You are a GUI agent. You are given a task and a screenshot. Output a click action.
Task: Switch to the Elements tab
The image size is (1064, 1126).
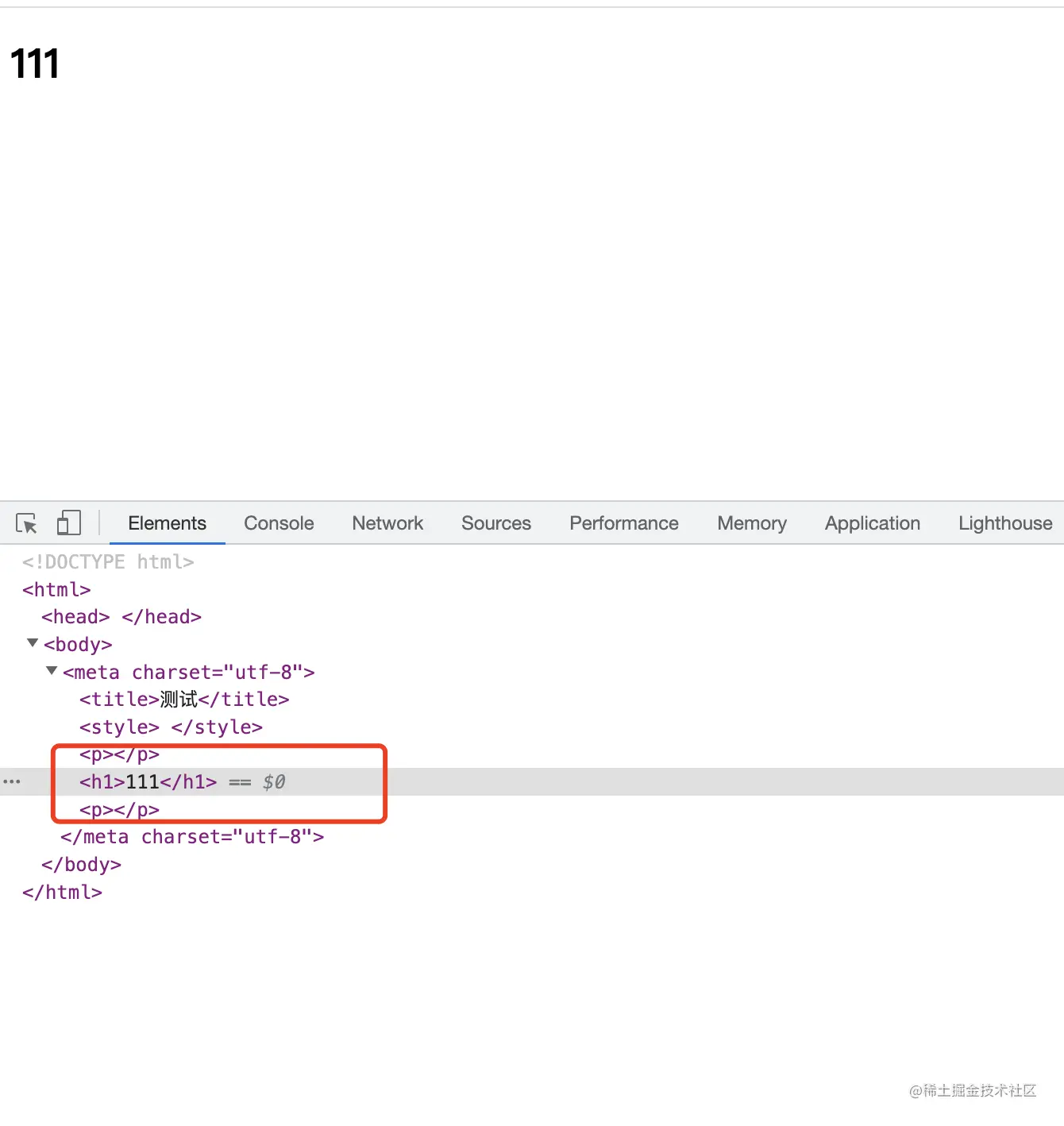coord(167,523)
